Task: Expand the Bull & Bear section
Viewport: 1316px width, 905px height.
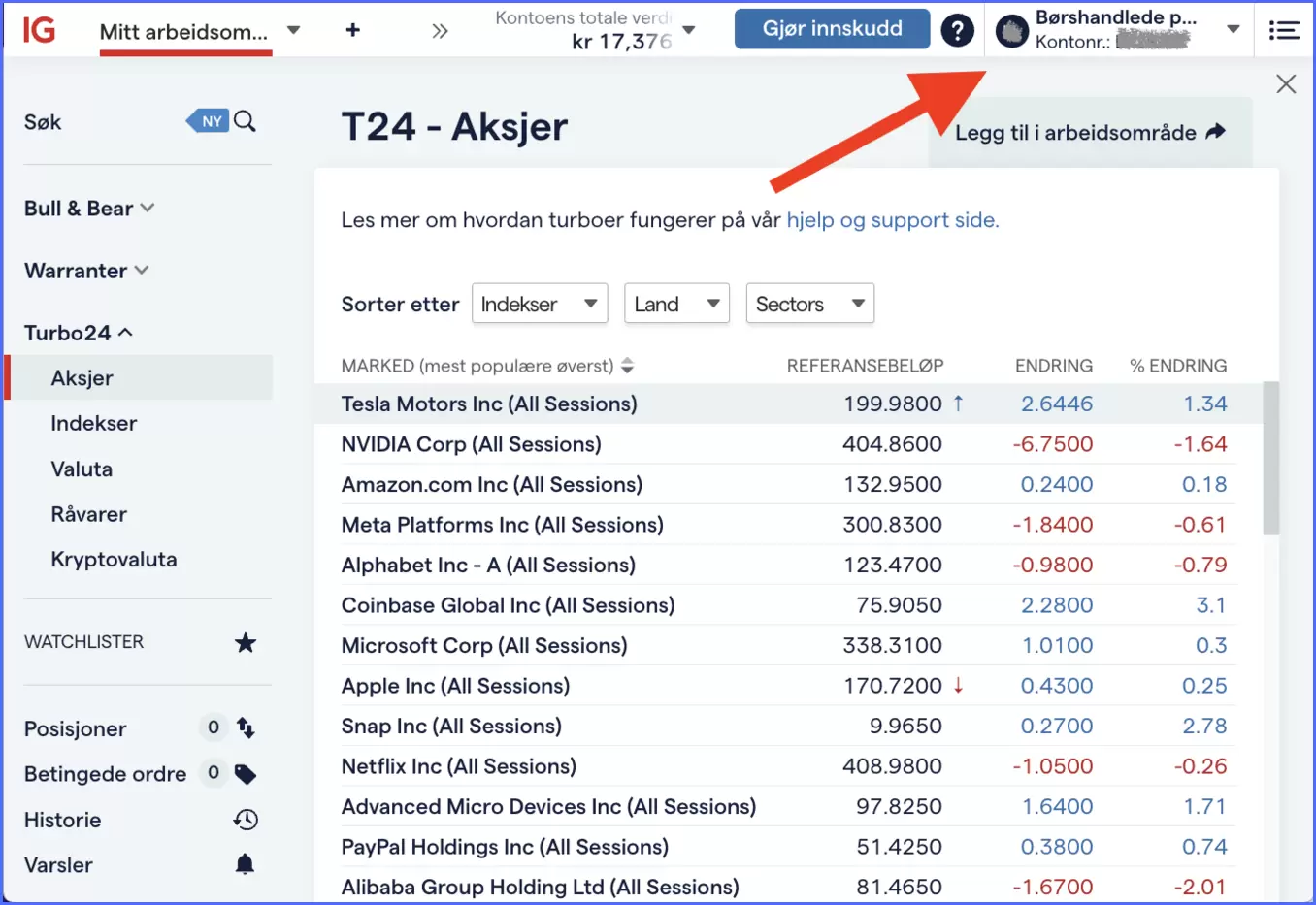Action: click(89, 208)
